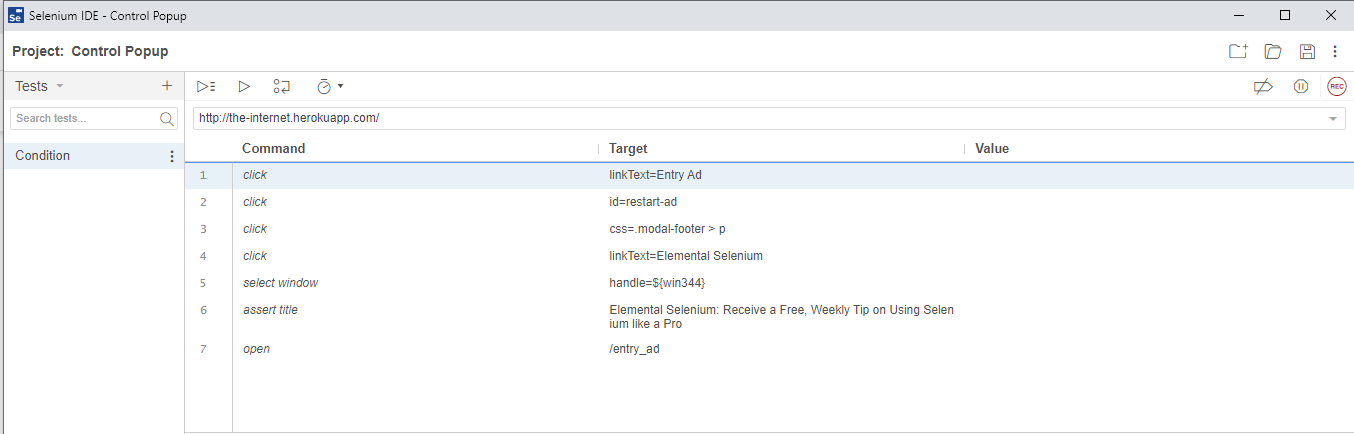Click the base URL field
Screen dimensions: 1354x434
tap(750, 118)
